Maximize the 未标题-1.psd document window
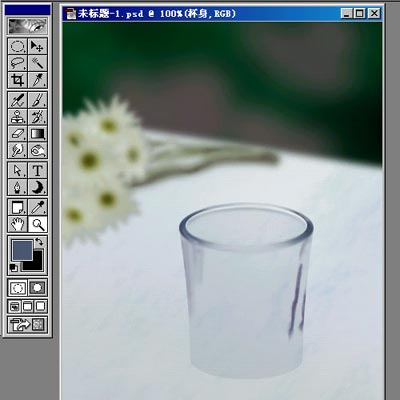 coord(360,14)
